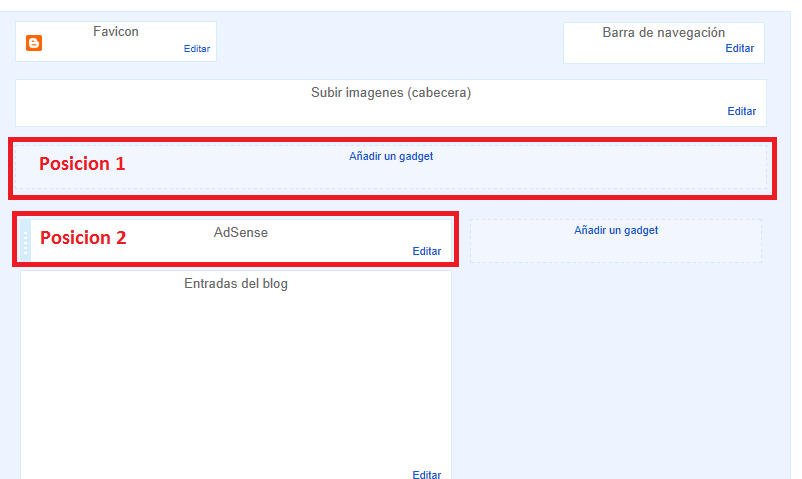This screenshot has height=479, width=802.
Task: Edit the Subir imagenes (cabecera) gadget
Action: (x=742, y=111)
